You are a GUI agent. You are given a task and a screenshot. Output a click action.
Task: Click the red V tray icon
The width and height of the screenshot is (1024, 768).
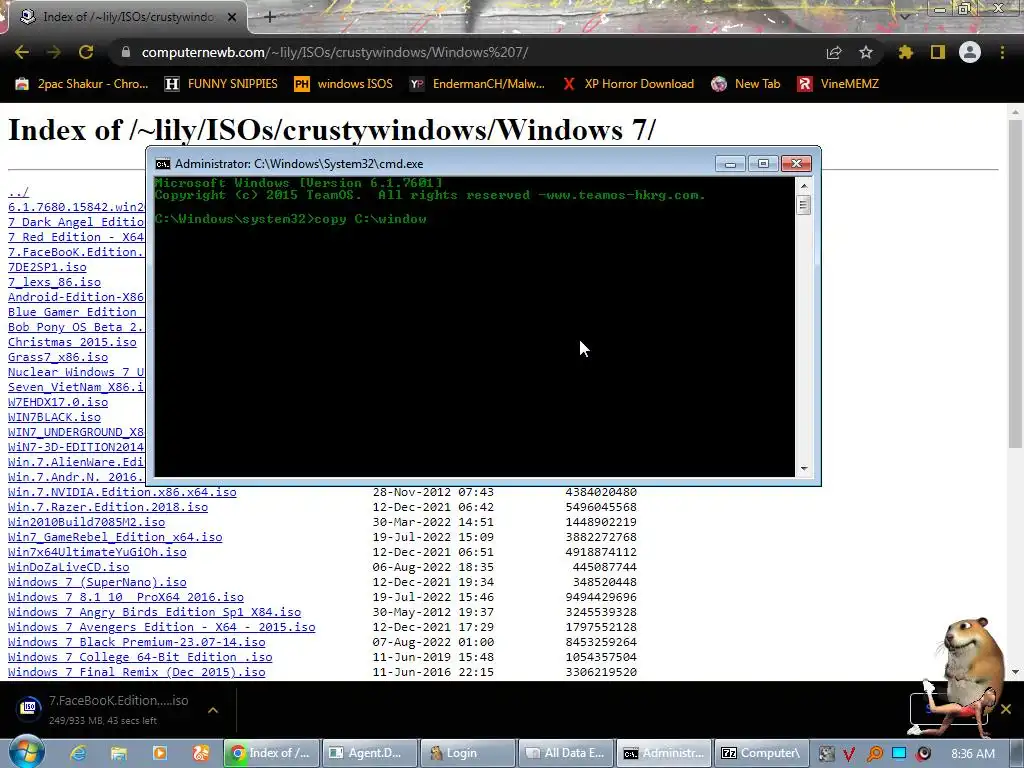point(849,754)
